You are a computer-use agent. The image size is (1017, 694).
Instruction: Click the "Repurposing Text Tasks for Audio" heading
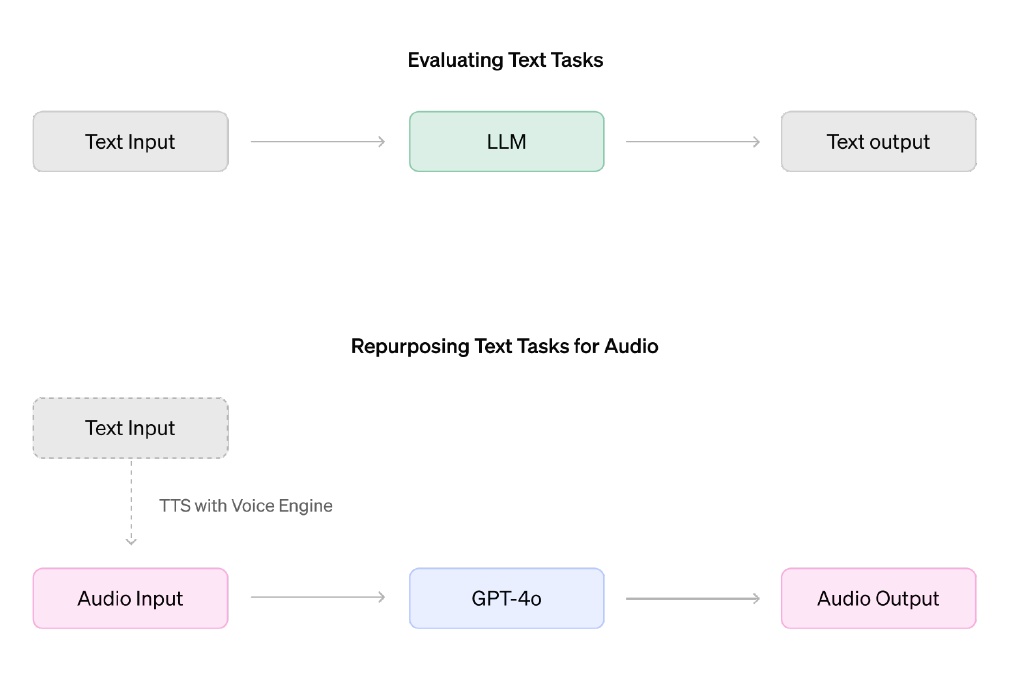click(x=504, y=346)
